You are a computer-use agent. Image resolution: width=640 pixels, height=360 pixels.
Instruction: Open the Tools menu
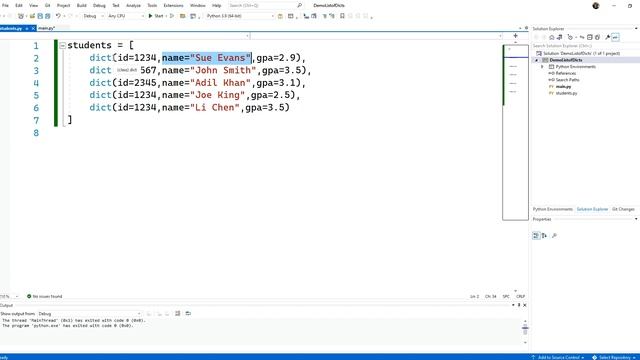[x=152, y=5]
